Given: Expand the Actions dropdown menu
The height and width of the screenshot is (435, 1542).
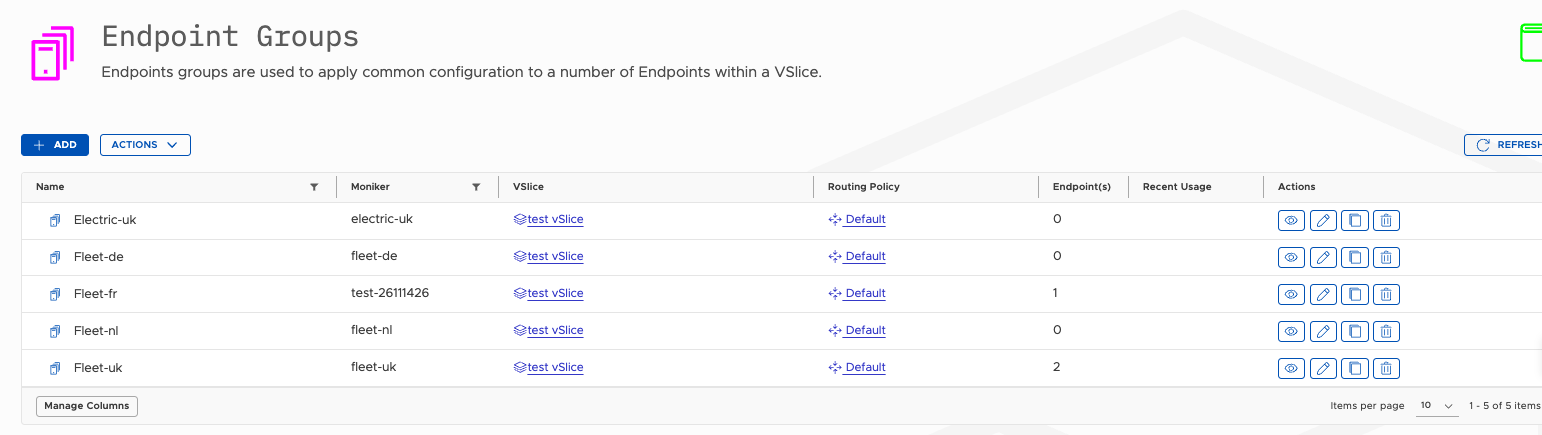Looking at the screenshot, I should (145, 145).
